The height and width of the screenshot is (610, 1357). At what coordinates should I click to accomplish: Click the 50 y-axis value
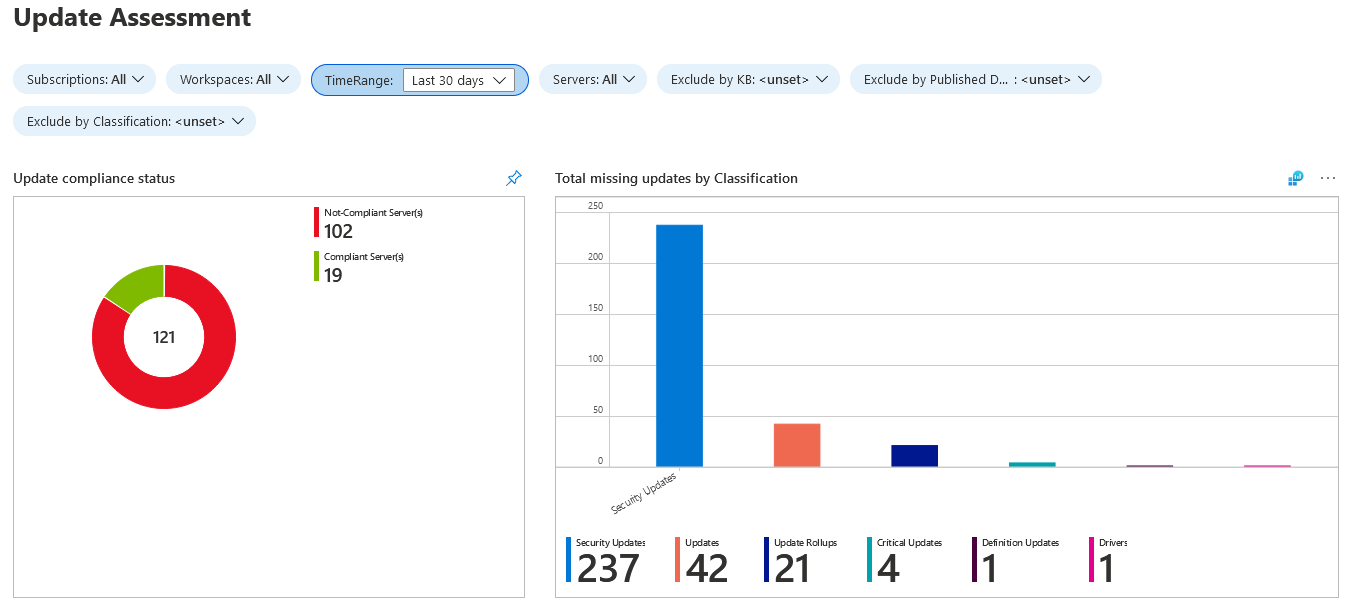point(598,410)
